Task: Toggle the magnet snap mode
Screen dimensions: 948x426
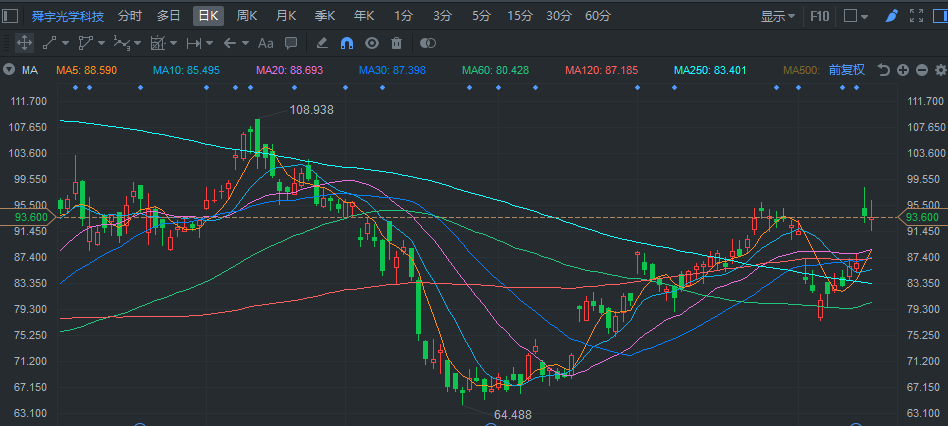Action: (x=347, y=43)
